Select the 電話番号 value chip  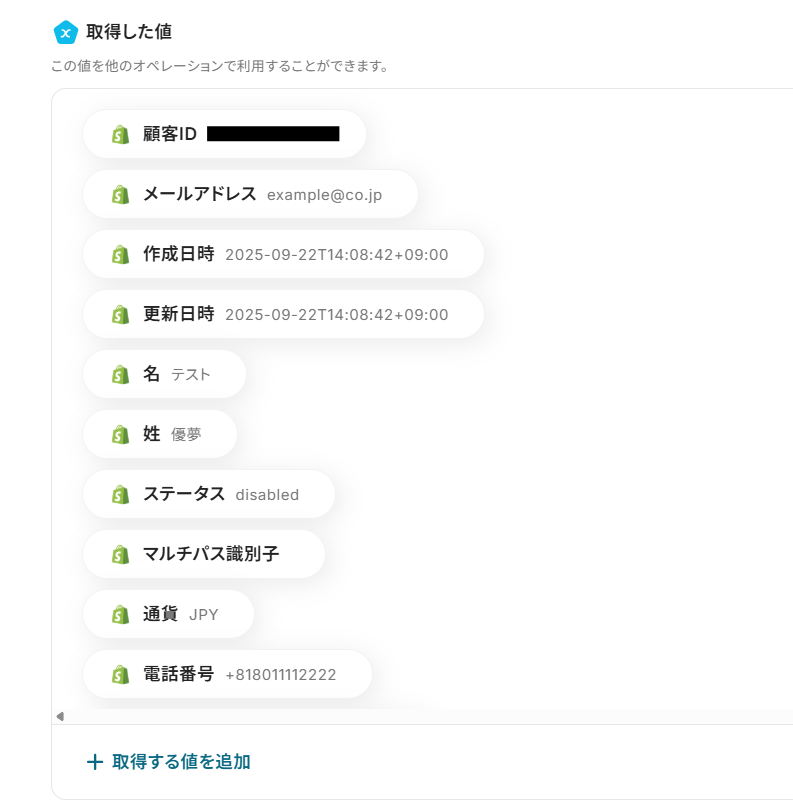pos(228,674)
